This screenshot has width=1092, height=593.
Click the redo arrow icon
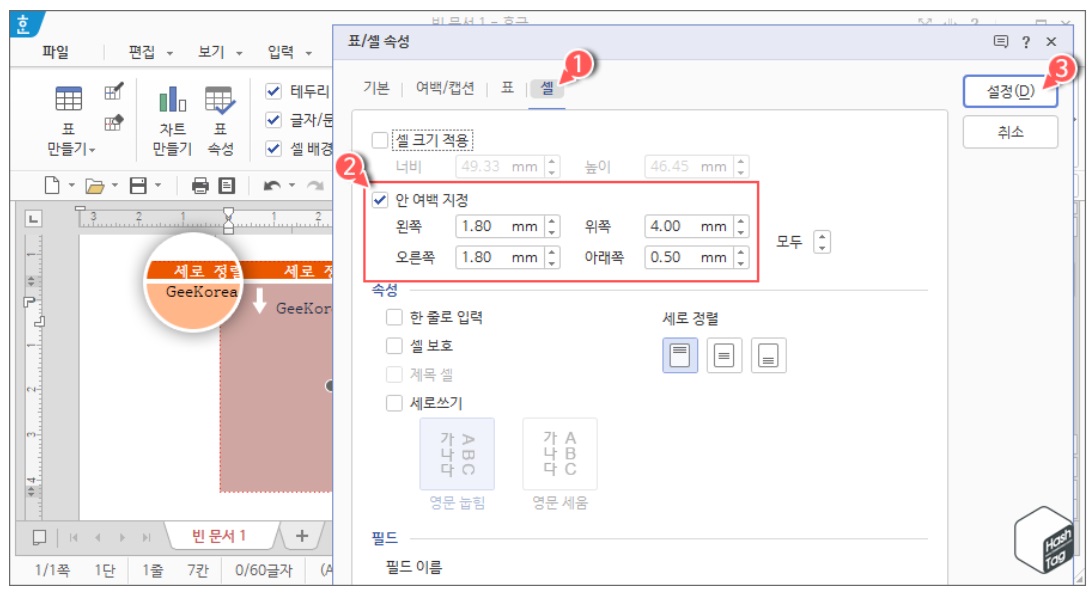[315, 185]
